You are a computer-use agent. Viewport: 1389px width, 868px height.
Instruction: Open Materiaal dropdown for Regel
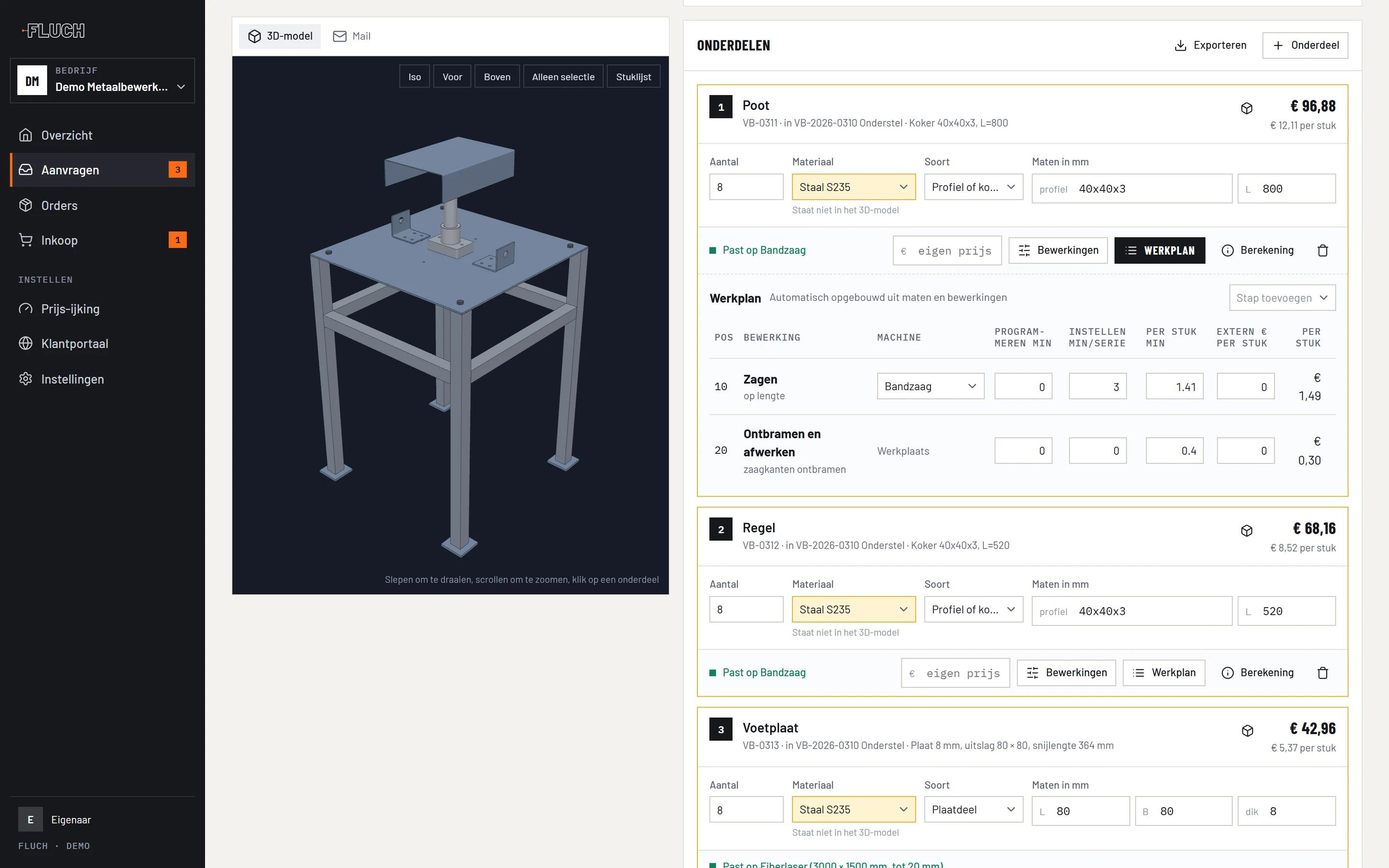pos(854,610)
